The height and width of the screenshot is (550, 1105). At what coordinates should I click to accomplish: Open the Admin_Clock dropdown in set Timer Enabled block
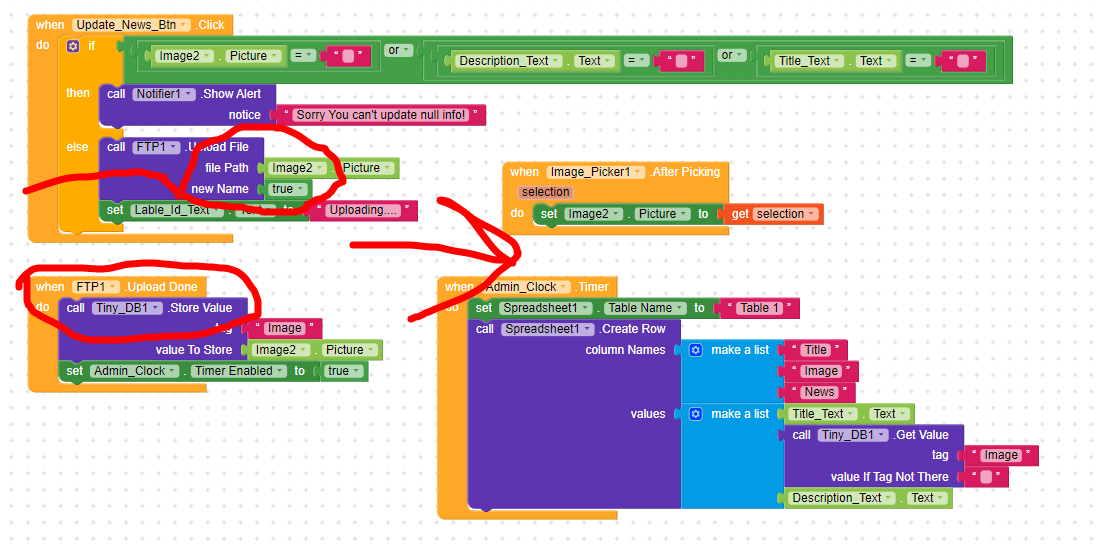coord(133,371)
